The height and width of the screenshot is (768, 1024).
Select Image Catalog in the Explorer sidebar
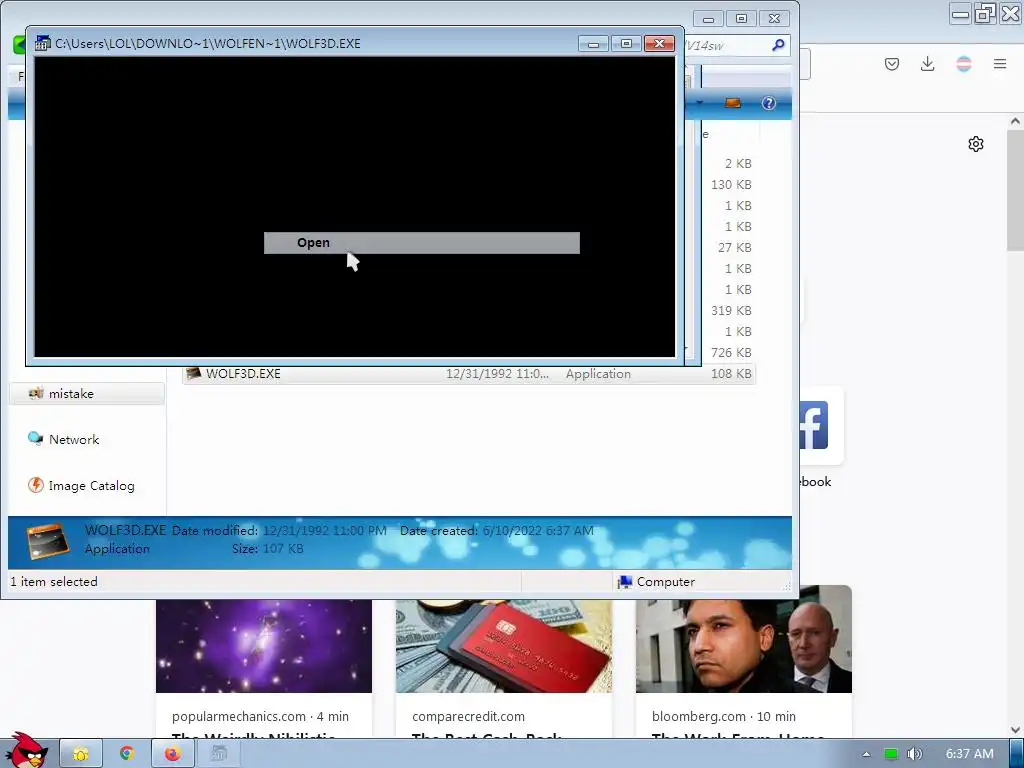click(x=91, y=486)
